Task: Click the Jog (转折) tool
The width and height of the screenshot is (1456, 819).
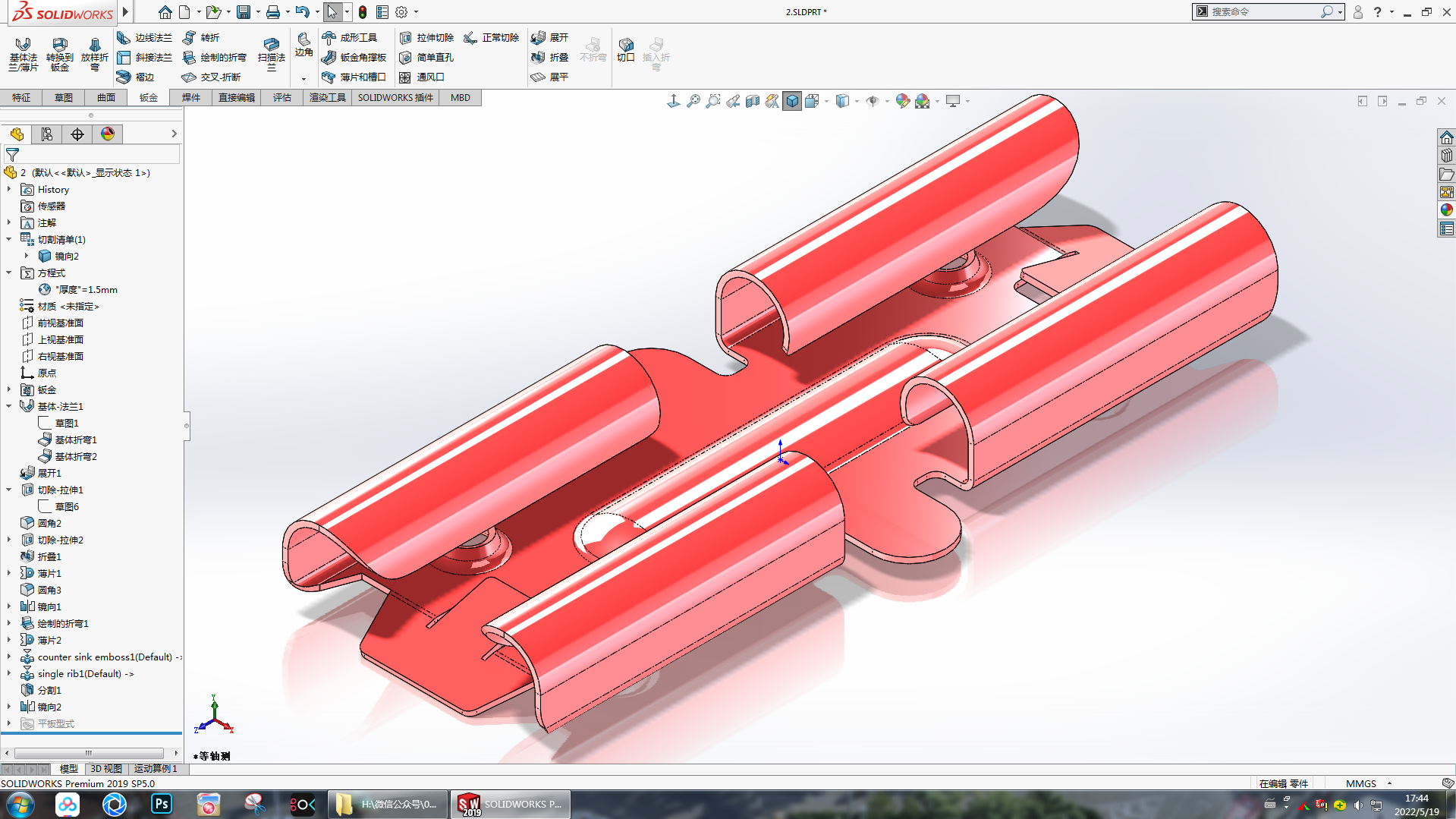Action: point(201,37)
